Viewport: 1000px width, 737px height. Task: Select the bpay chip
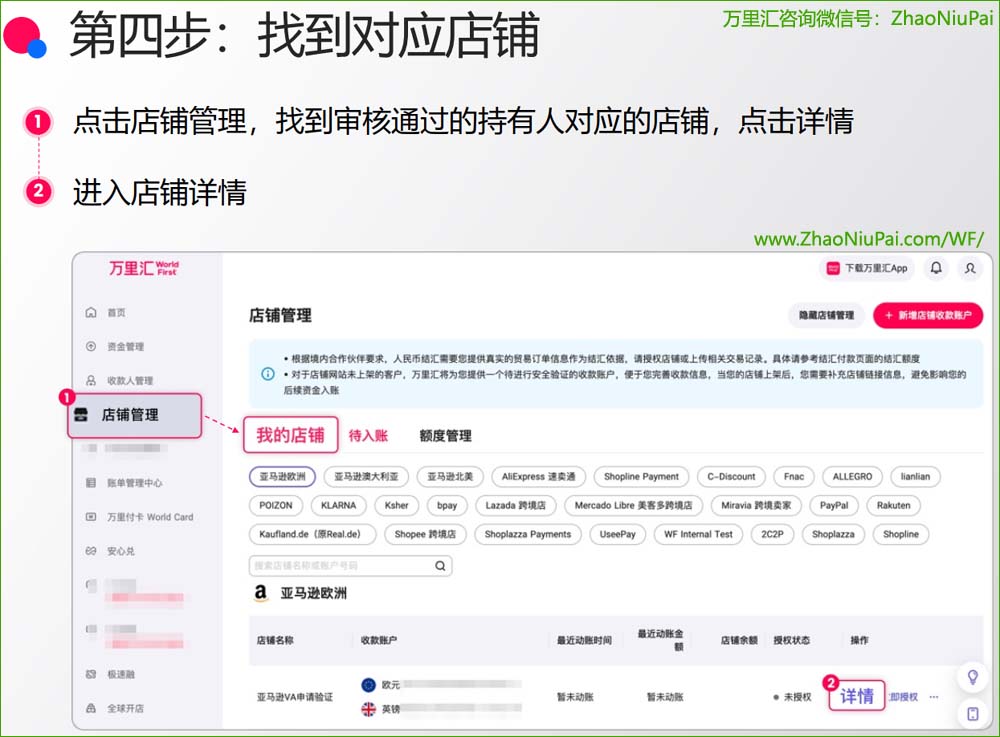click(x=446, y=505)
